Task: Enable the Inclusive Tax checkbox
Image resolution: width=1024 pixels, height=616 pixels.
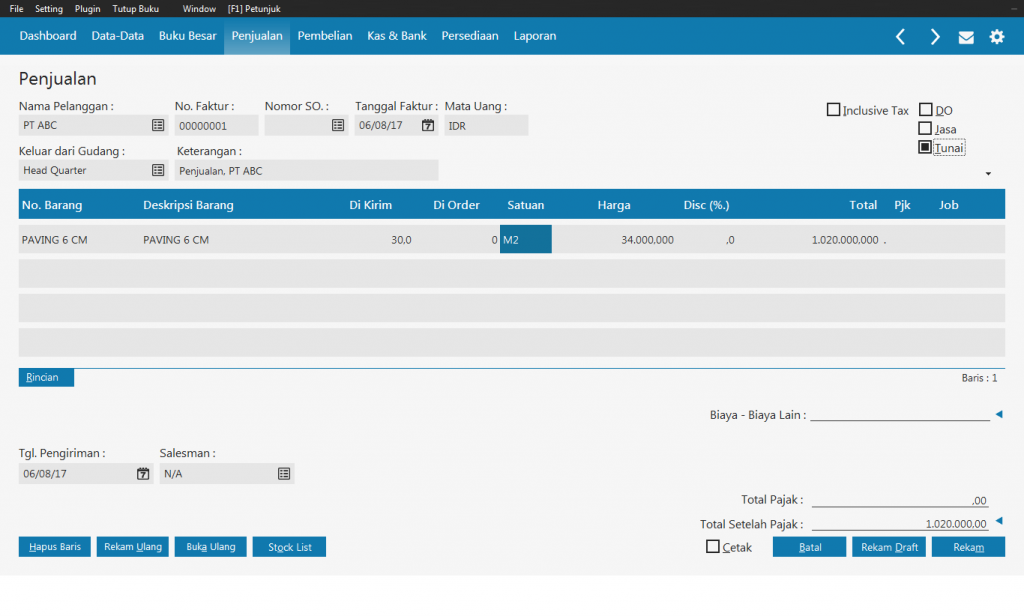Action: pos(833,110)
